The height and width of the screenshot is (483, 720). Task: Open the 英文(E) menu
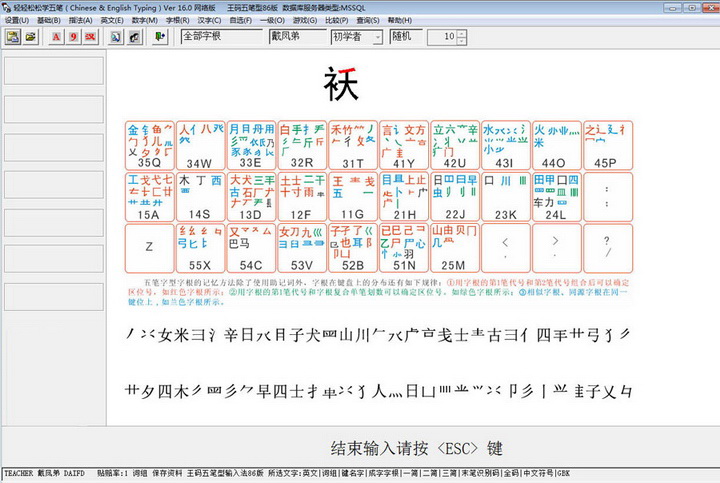pos(112,20)
